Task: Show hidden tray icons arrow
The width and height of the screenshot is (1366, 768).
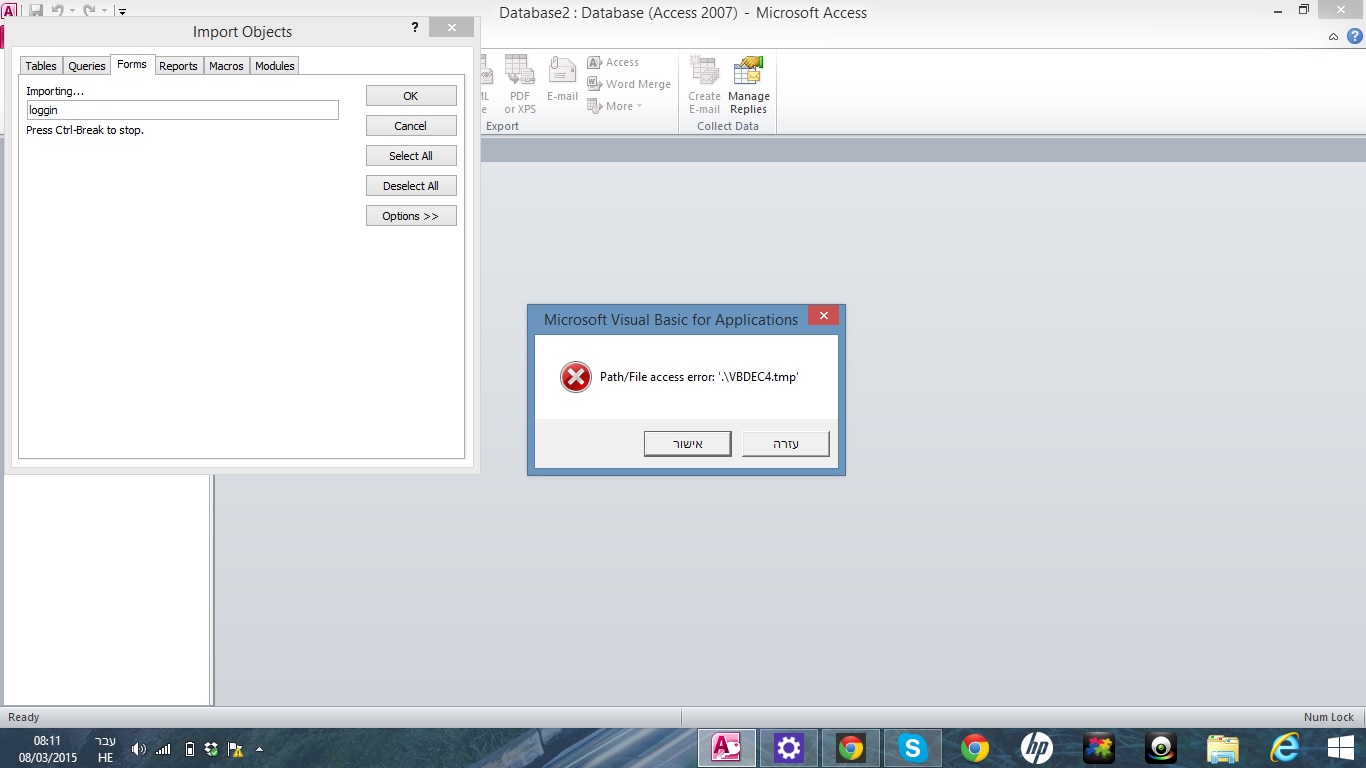Action: point(260,749)
